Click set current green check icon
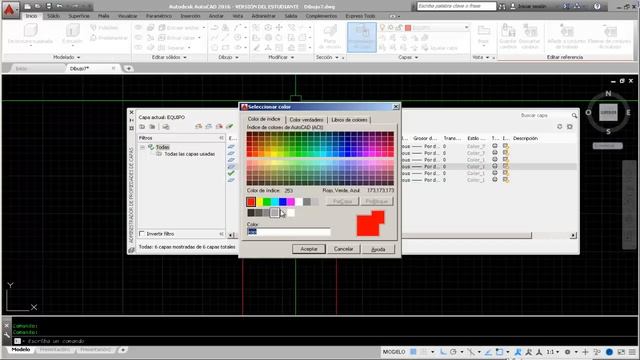This screenshot has height=360, width=640. (229, 127)
